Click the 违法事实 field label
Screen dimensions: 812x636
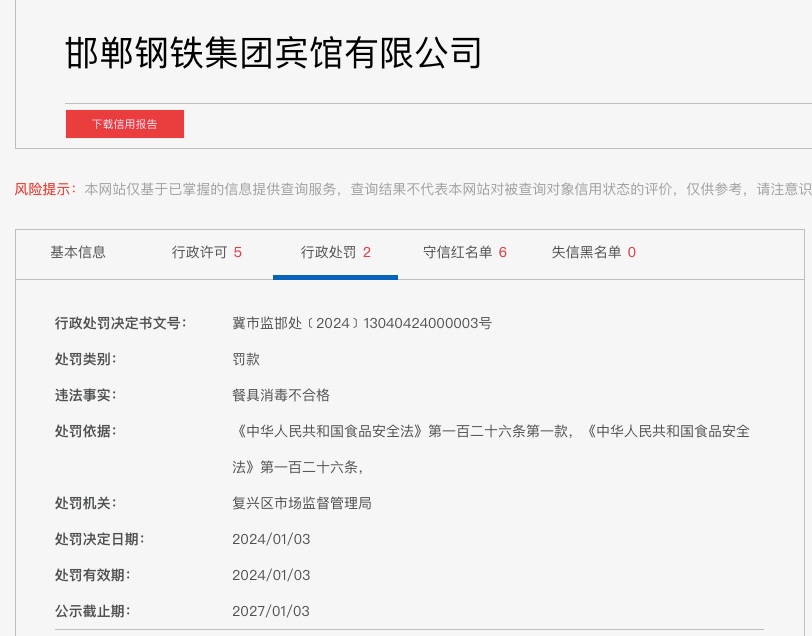[x=85, y=395]
